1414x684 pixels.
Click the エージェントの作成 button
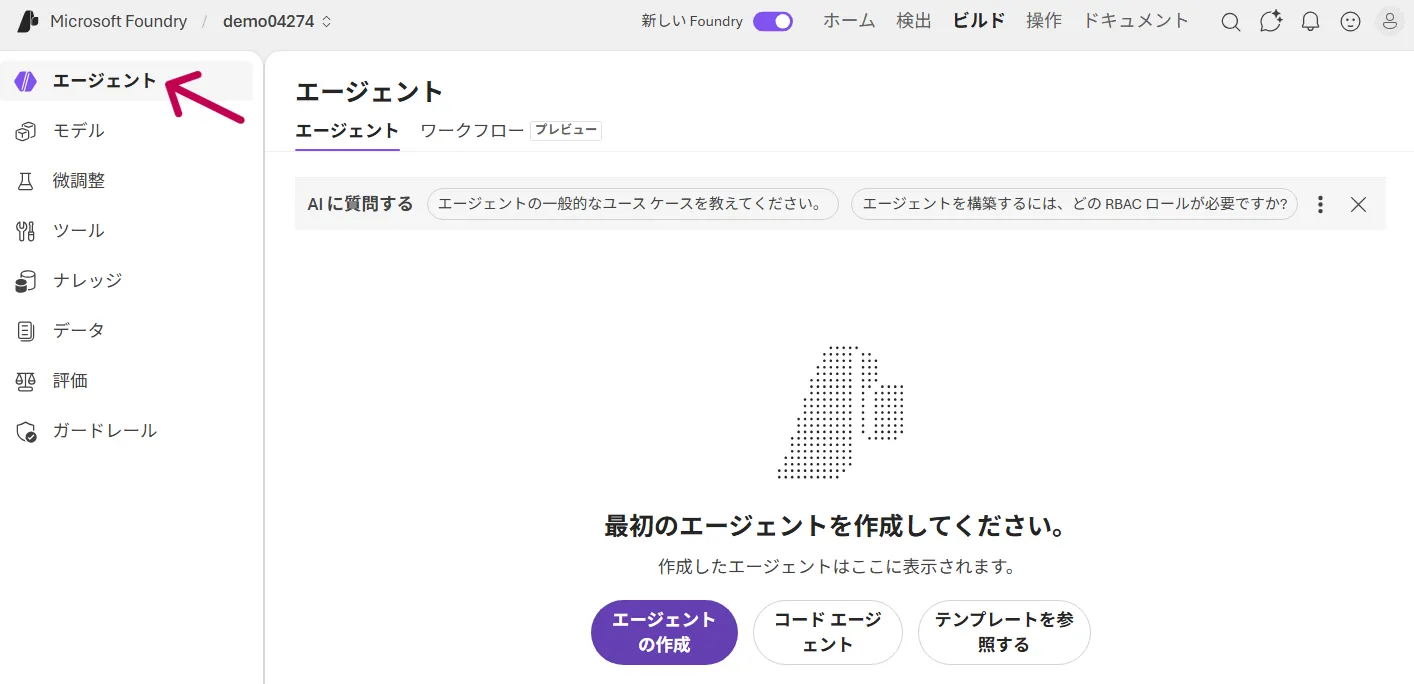point(664,632)
